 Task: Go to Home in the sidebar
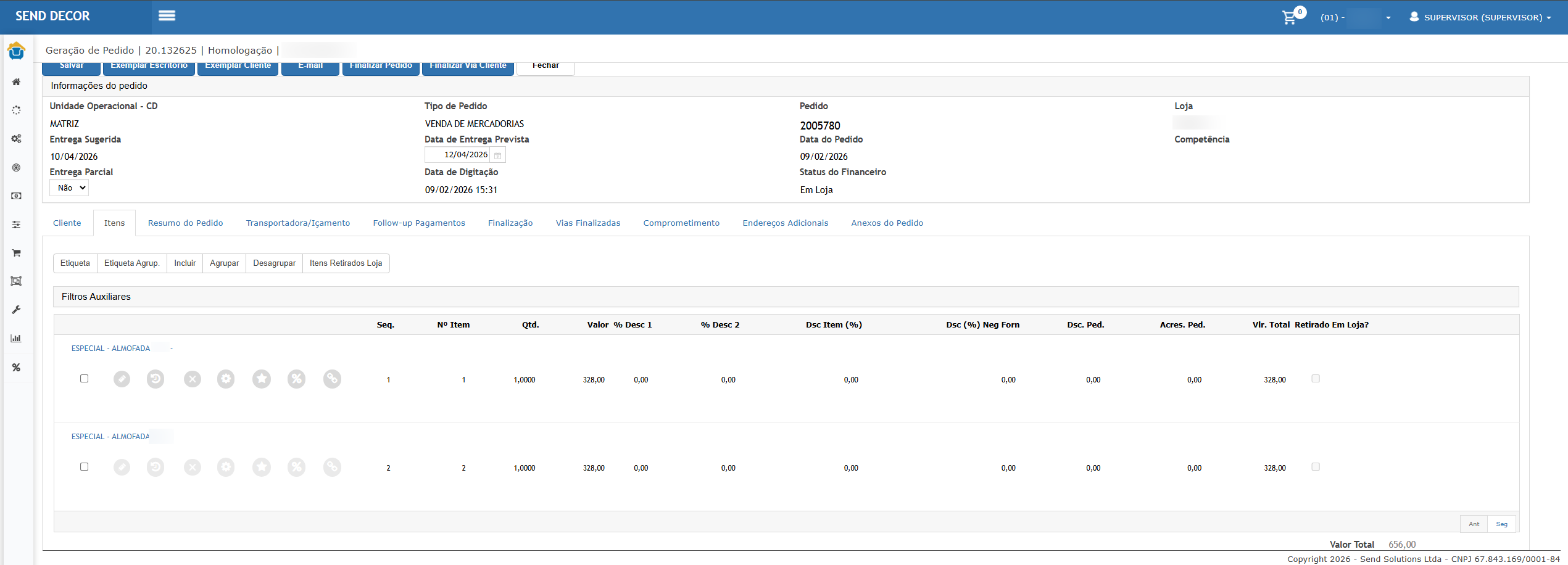(17, 82)
